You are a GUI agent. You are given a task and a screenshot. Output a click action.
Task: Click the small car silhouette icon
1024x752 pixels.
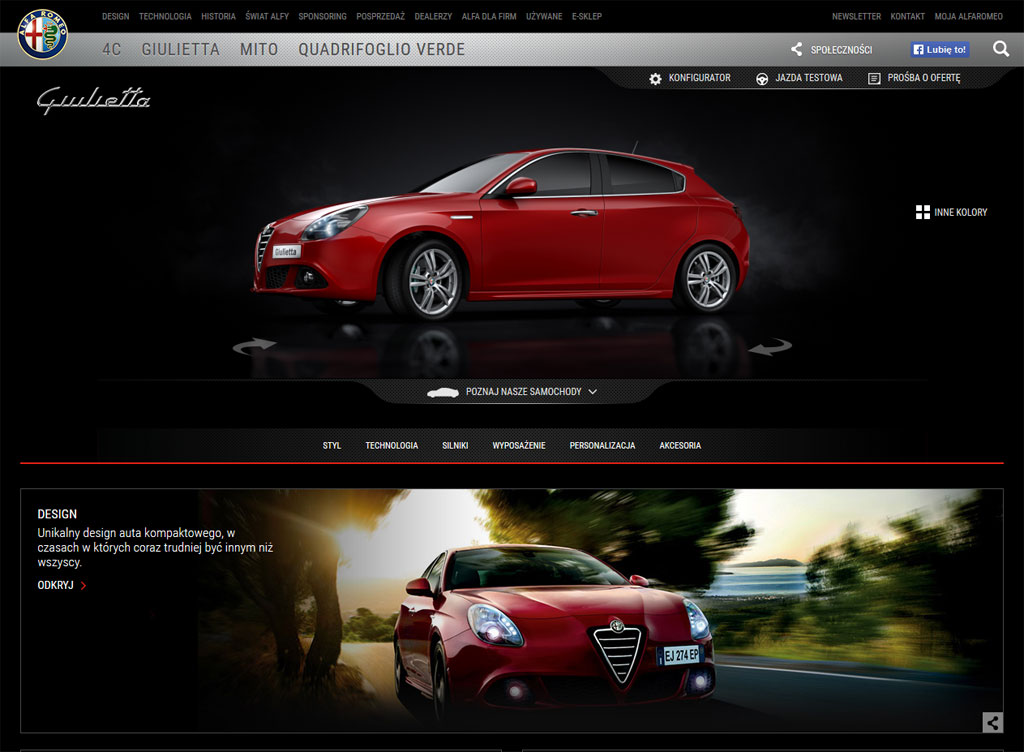tap(443, 392)
